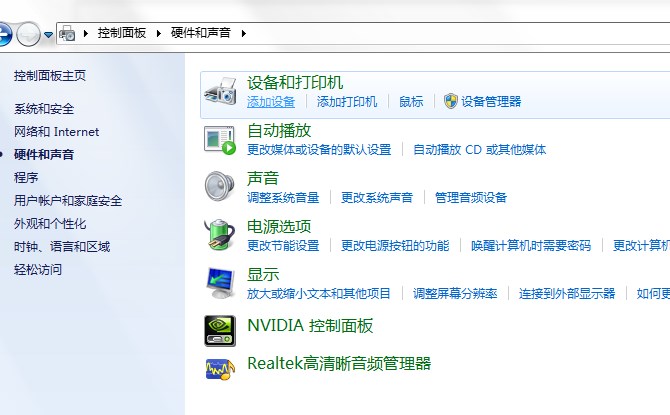Open the 程序 category

click(x=26, y=178)
